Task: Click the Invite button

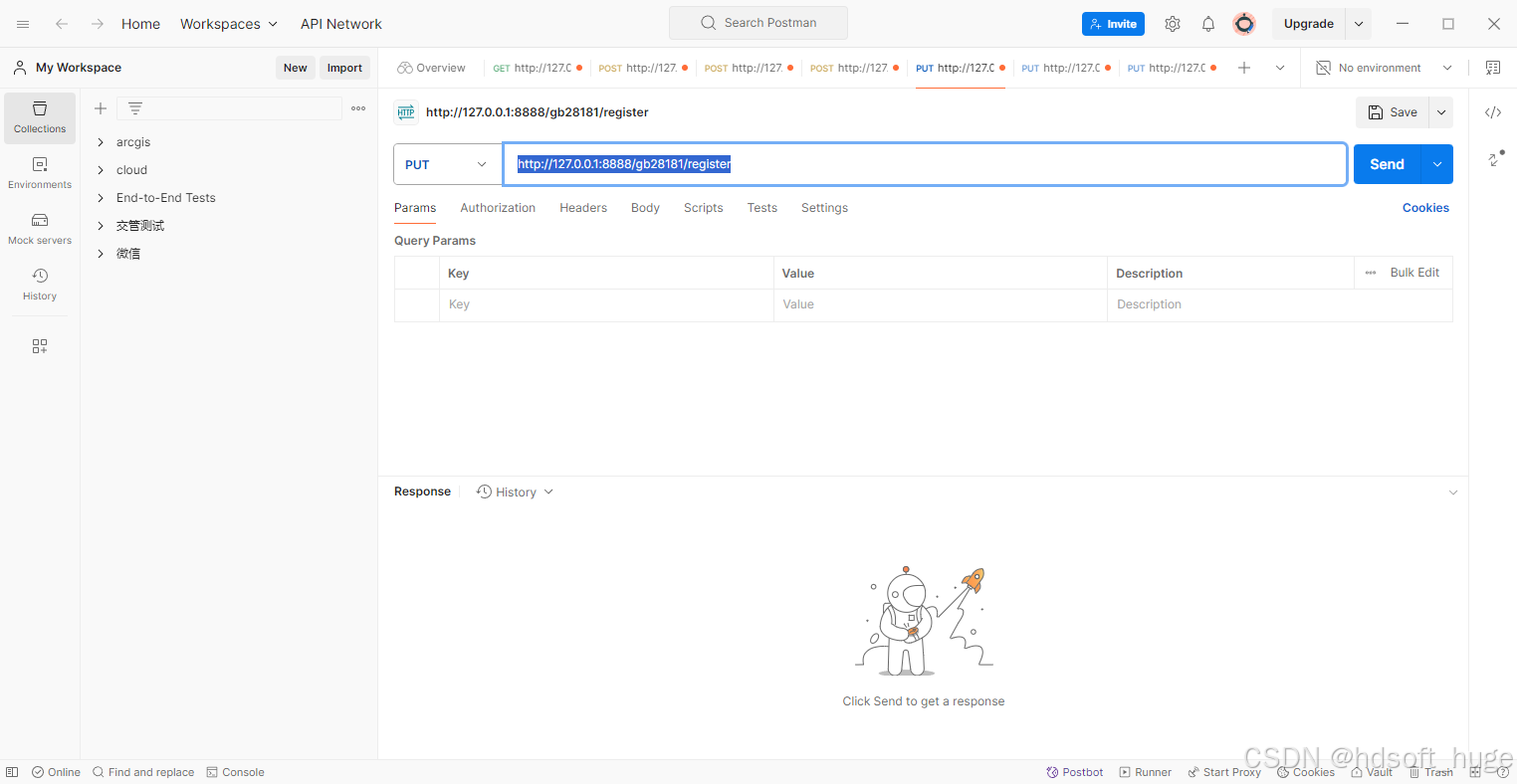Action: pyautogui.click(x=1113, y=24)
